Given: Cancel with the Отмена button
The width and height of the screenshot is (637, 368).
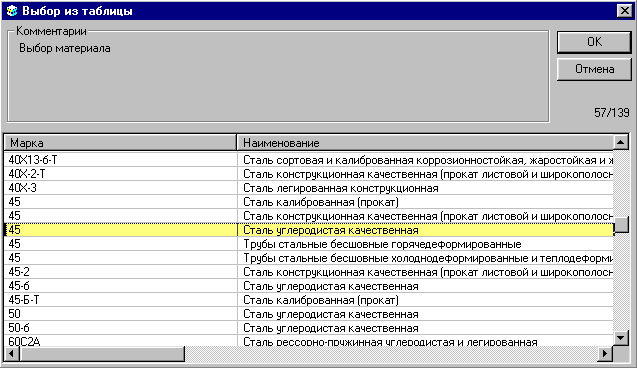Looking at the screenshot, I should [x=594, y=69].
